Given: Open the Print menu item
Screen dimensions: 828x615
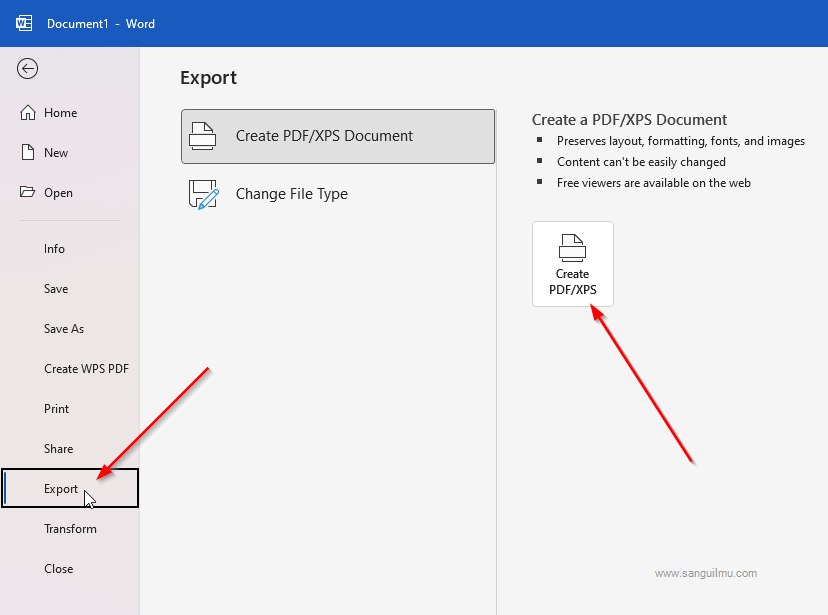Looking at the screenshot, I should [x=56, y=408].
